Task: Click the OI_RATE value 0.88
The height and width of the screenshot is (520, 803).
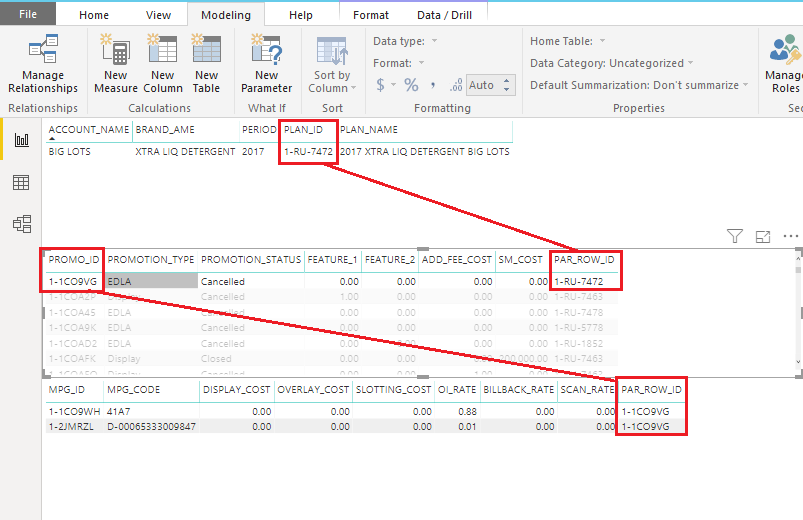Action: (468, 411)
